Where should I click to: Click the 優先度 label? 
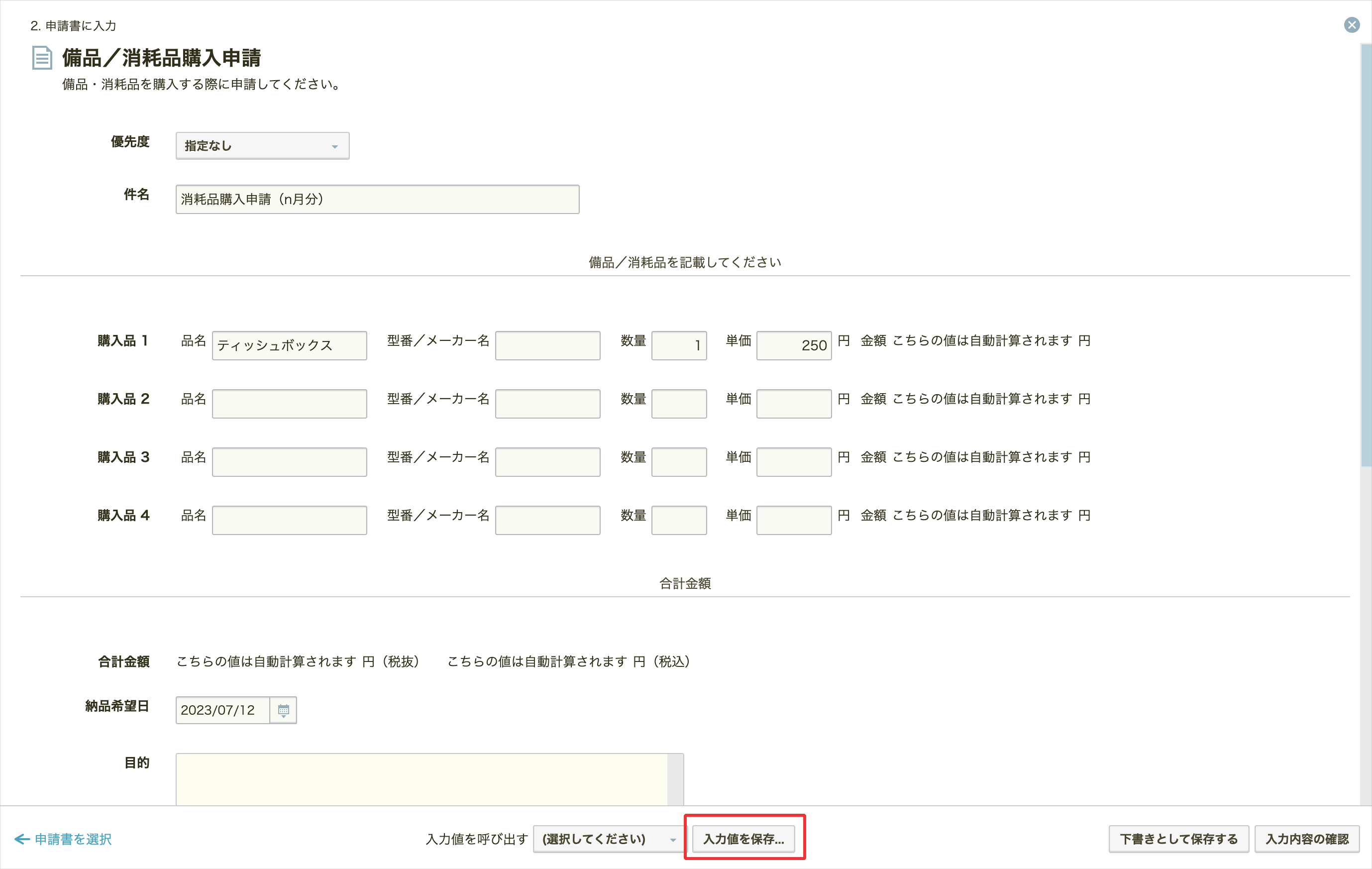pyautogui.click(x=130, y=141)
